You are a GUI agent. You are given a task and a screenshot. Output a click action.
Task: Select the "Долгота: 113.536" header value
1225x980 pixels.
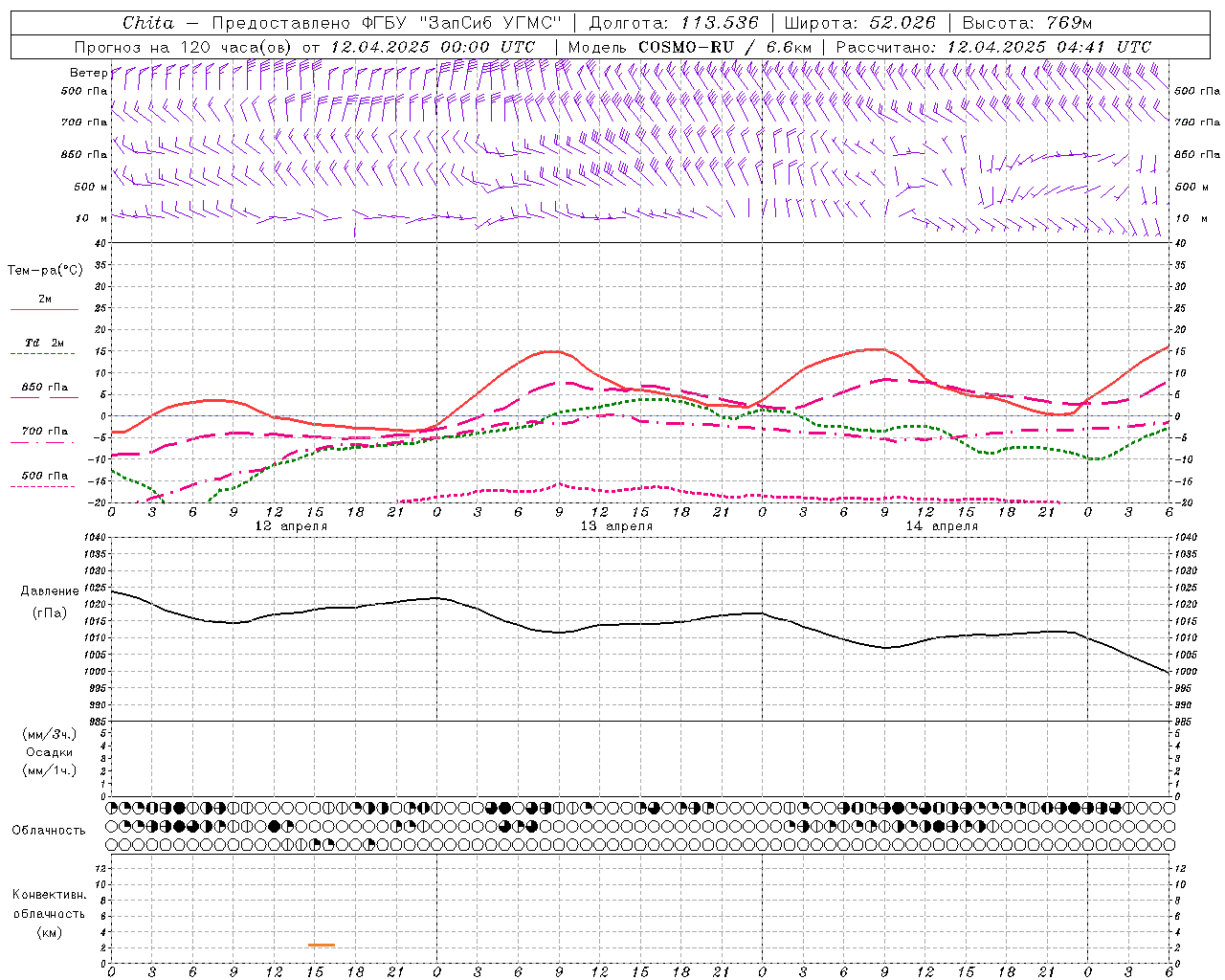coord(674,23)
